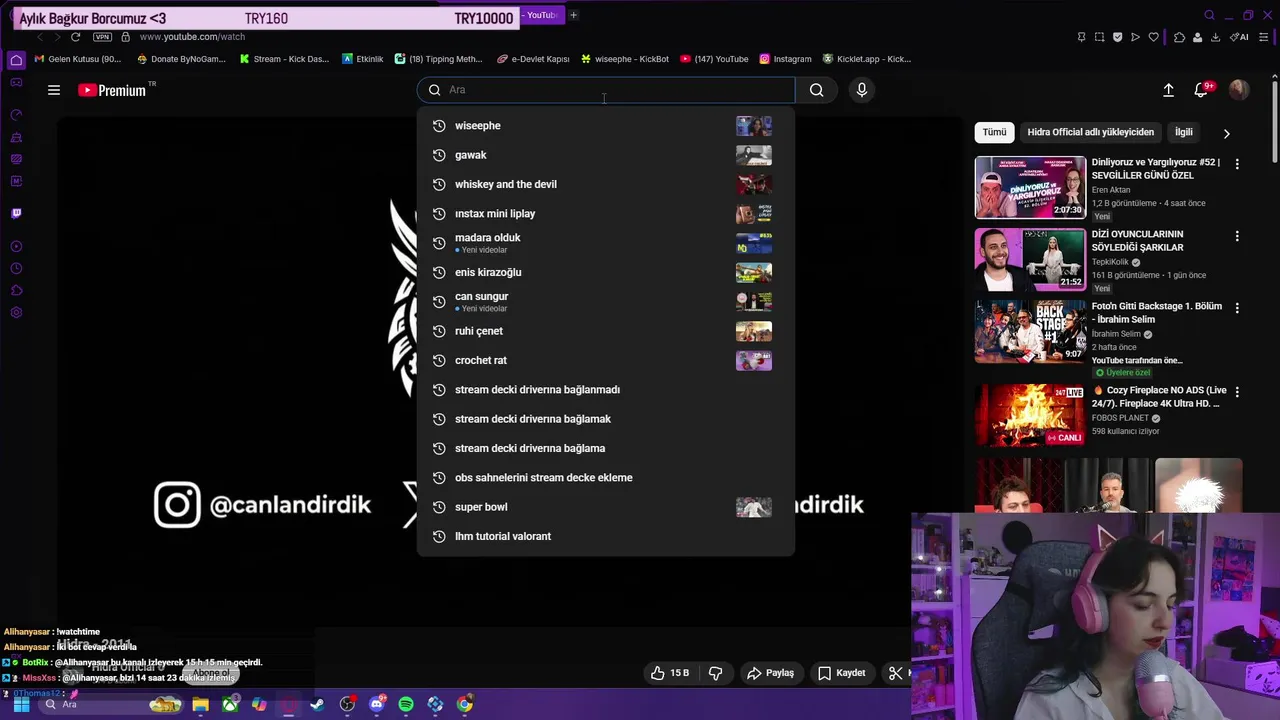Select 'gawak' search suggestion
Image resolution: width=1280 pixels, height=720 pixels.
point(606,155)
